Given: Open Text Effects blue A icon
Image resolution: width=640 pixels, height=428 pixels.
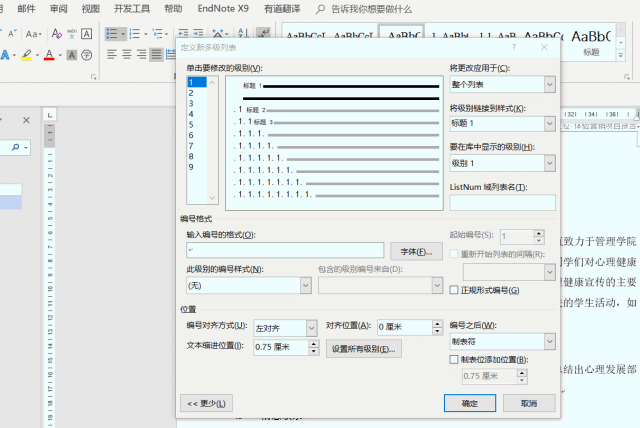Looking at the screenshot, I should point(5,55).
